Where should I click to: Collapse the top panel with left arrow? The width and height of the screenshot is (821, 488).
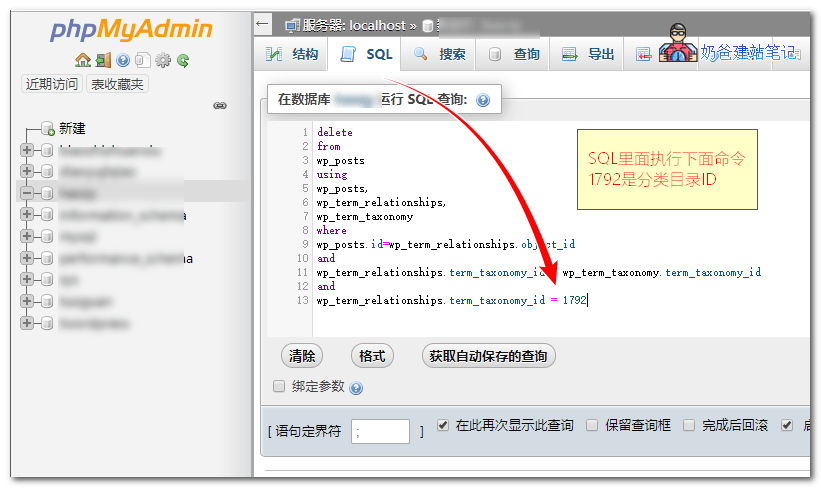pos(263,23)
